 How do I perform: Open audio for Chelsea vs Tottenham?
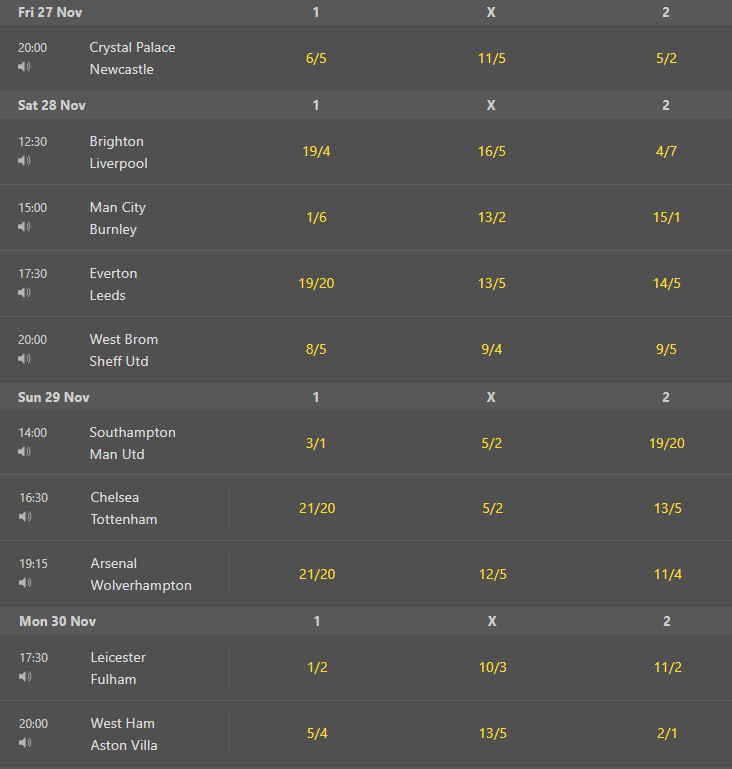[25, 516]
